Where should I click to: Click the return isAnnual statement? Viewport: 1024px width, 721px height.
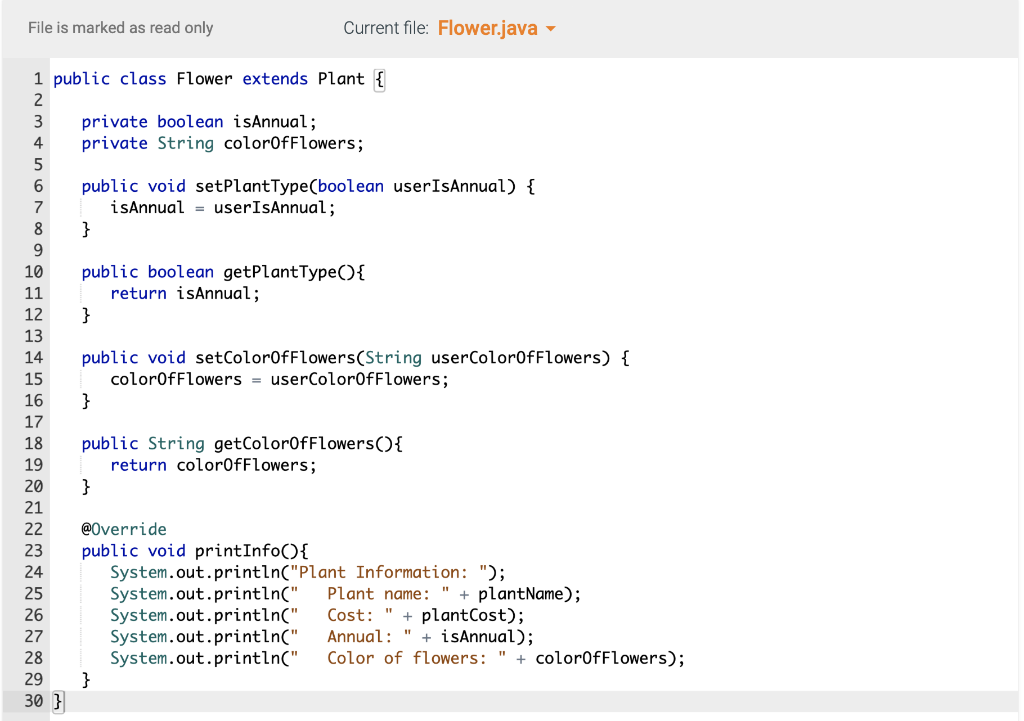pos(185,293)
